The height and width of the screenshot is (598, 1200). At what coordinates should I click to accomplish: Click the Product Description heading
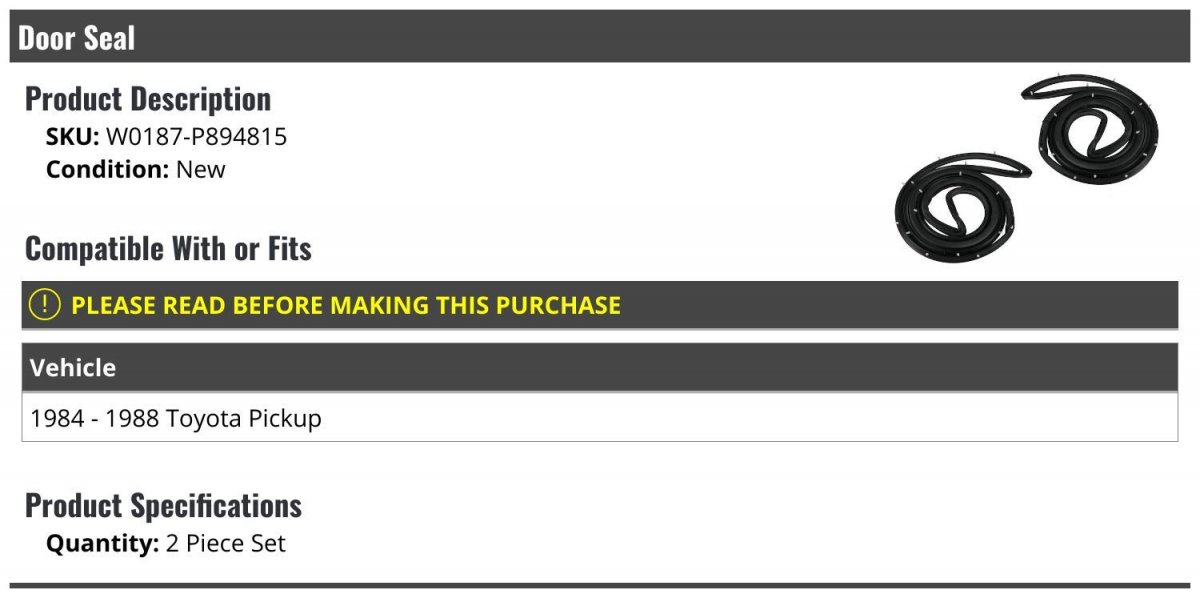[148, 99]
